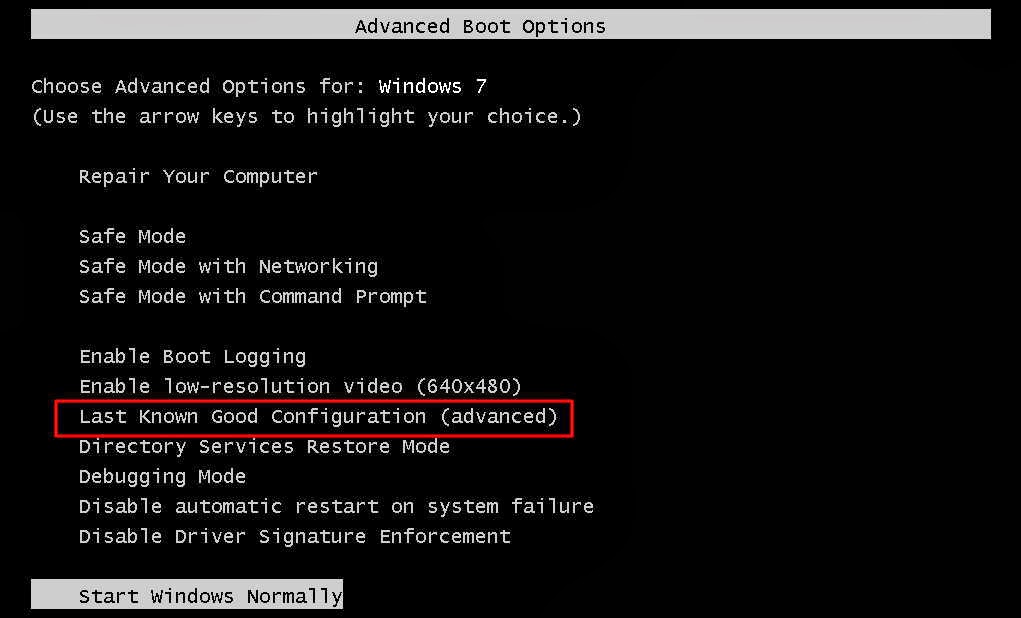Select Directory Services Restore Mode
This screenshot has width=1021, height=618.
tap(264, 446)
